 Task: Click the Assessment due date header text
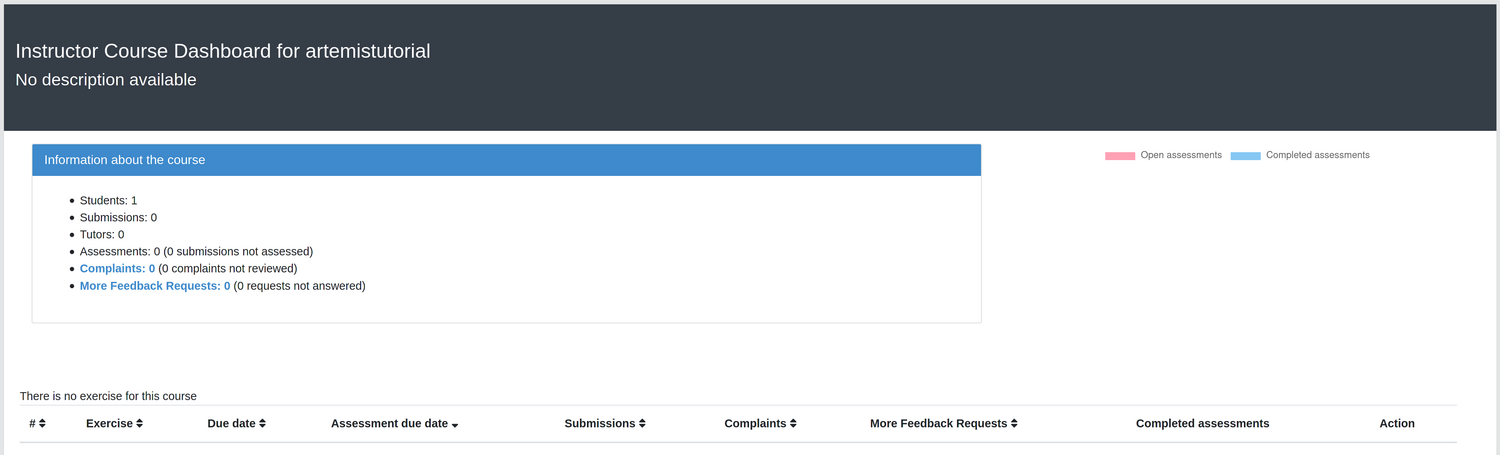point(389,424)
